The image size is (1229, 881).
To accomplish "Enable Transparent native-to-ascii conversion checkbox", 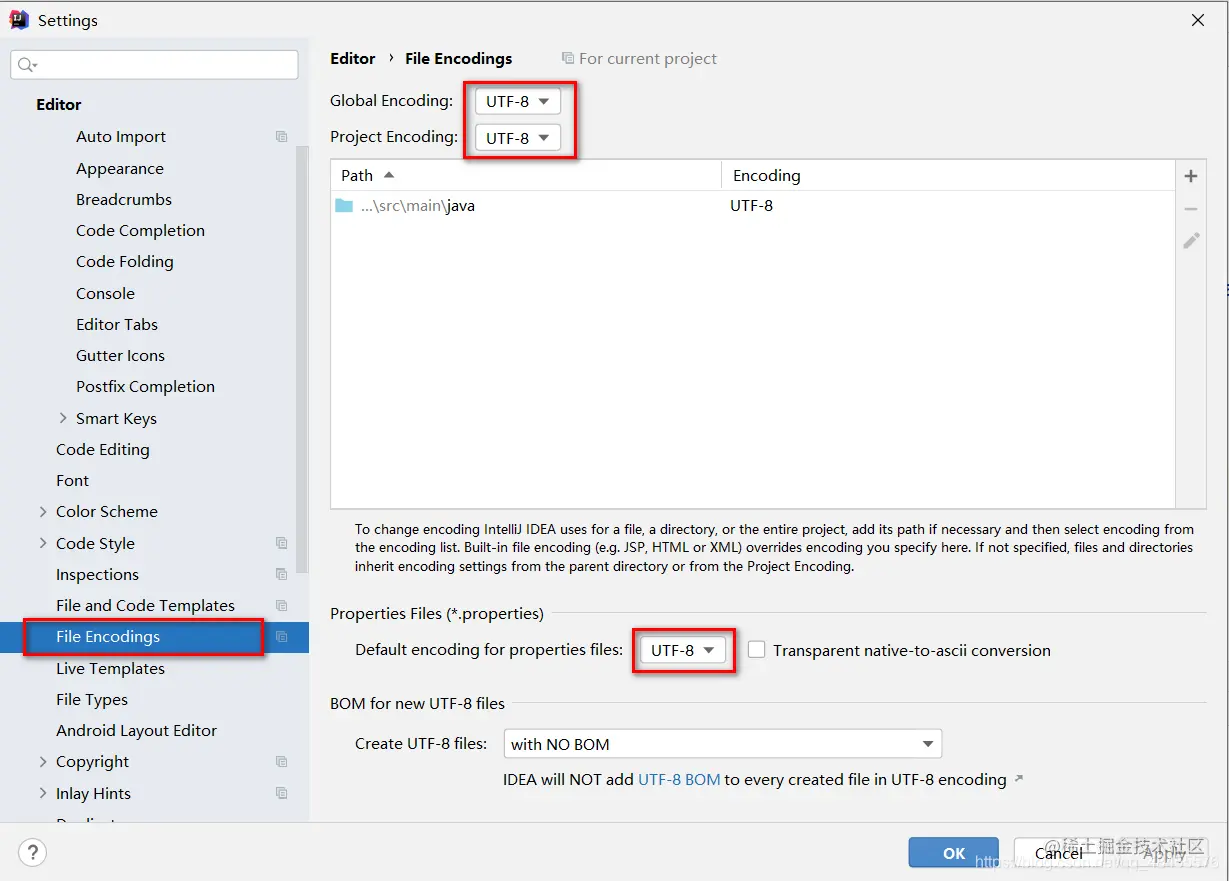I will (x=757, y=650).
